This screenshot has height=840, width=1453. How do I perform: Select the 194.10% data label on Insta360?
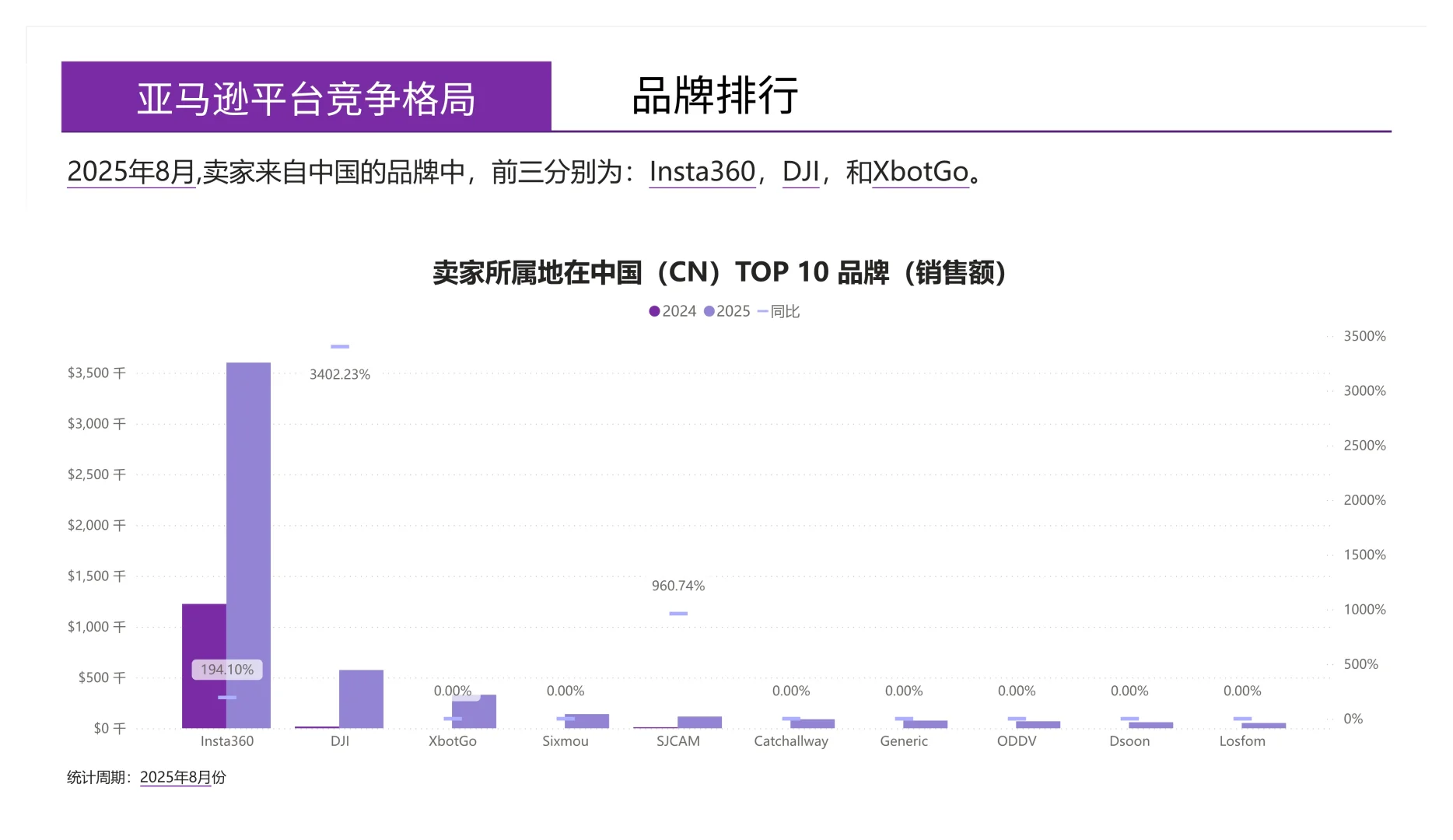[227, 670]
